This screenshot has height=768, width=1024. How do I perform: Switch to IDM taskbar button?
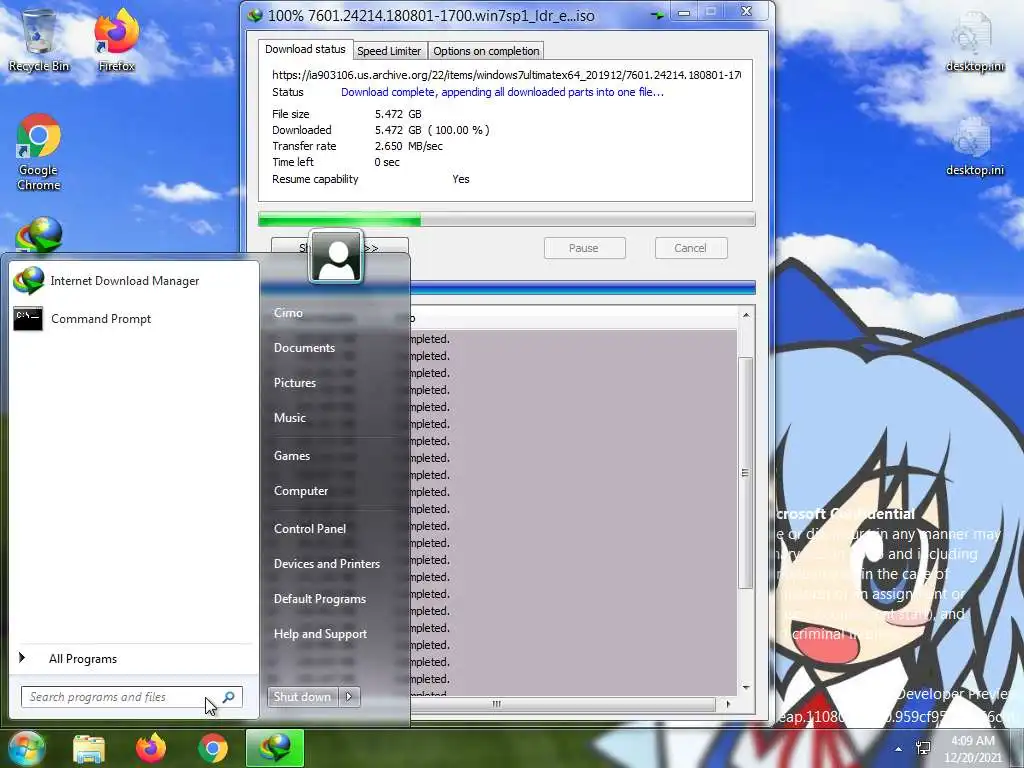pos(275,748)
